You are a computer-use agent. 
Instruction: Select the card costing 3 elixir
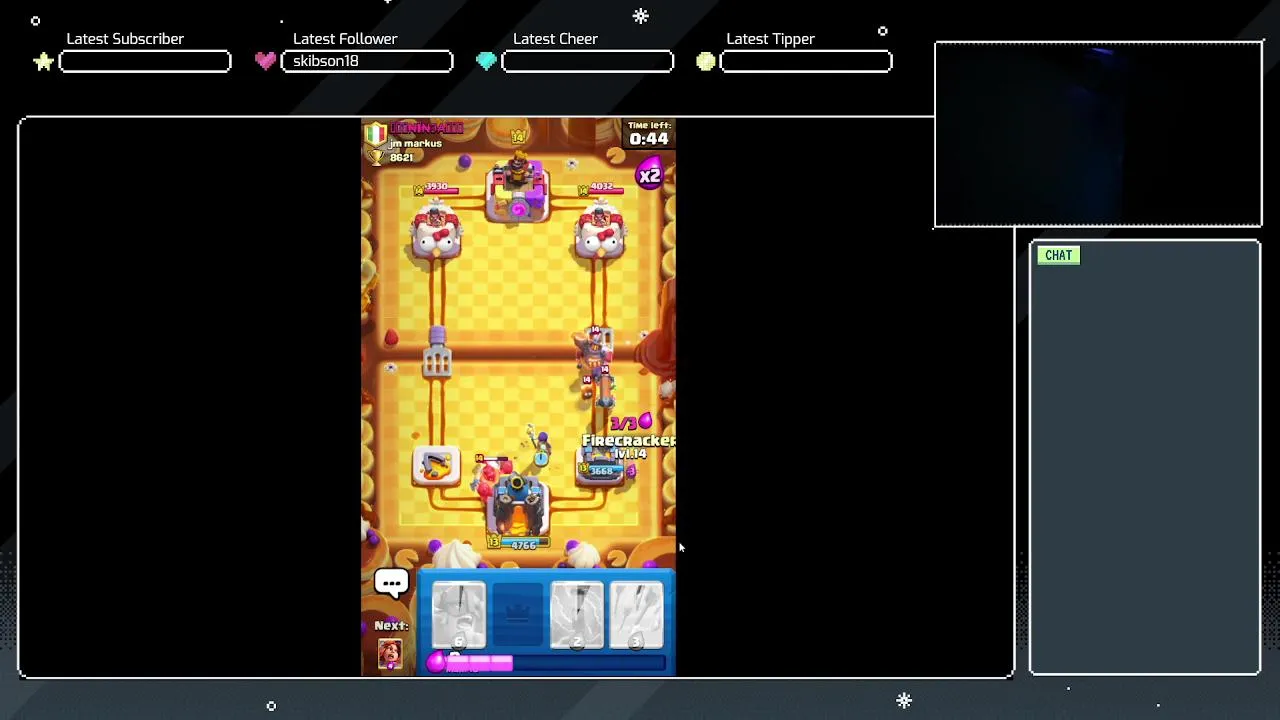636,615
